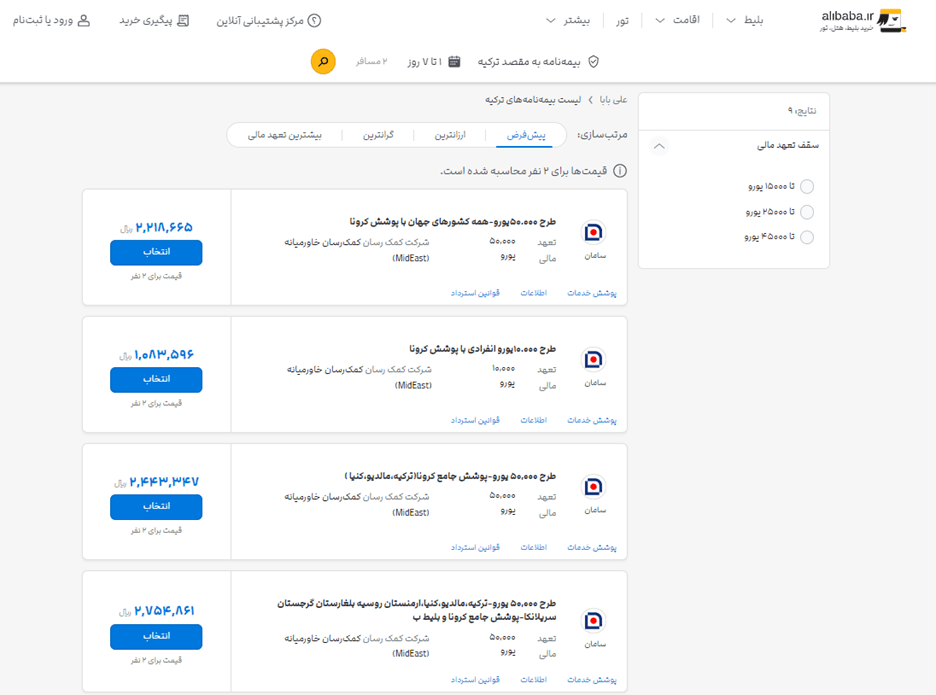The width and height of the screenshot is (936, 695).
Task: Click انتخاب for the 2,218,665 plan
Action: click(156, 253)
